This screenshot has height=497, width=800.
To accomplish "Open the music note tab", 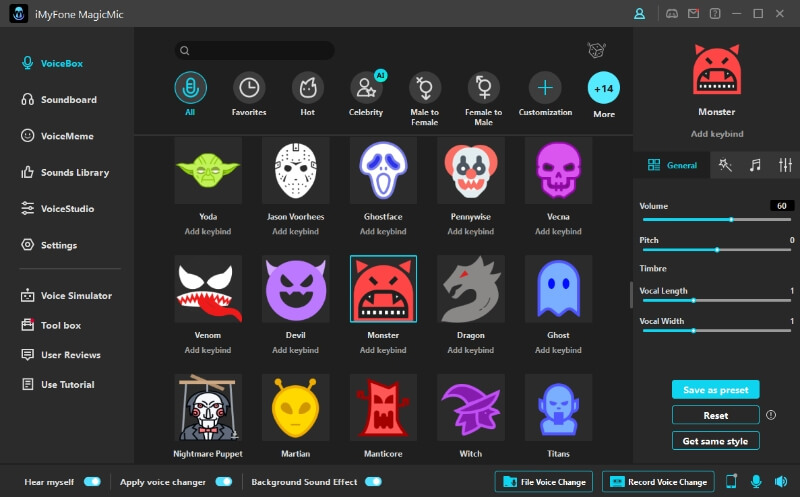I will pyautogui.click(x=755, y=165).
